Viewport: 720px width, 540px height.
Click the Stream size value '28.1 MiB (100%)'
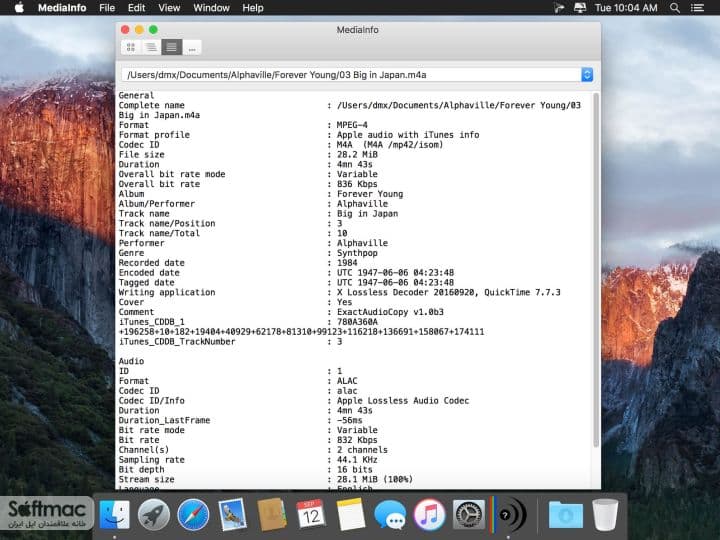click(375, 479)
